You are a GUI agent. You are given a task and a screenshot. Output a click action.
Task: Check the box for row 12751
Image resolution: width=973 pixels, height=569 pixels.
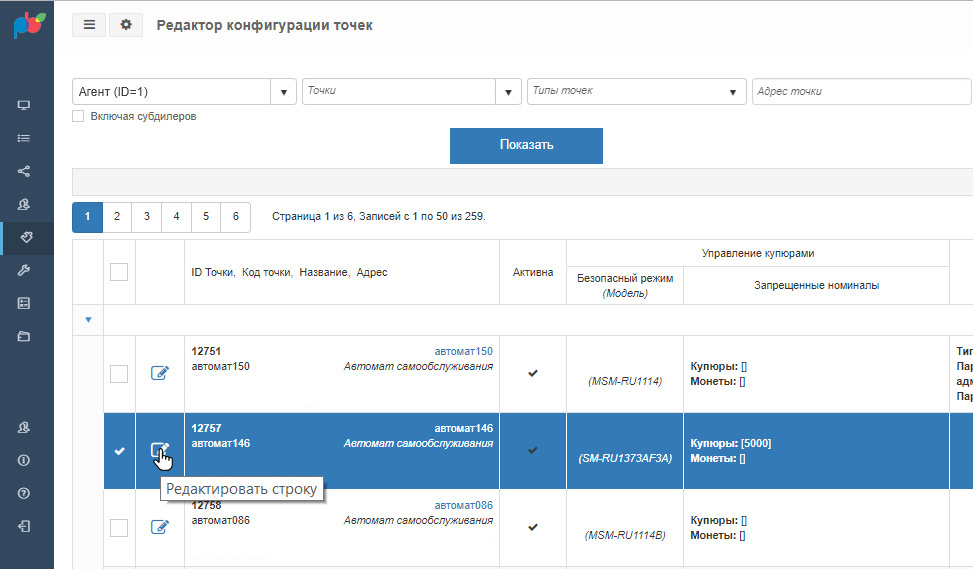[x=119, y=374]
